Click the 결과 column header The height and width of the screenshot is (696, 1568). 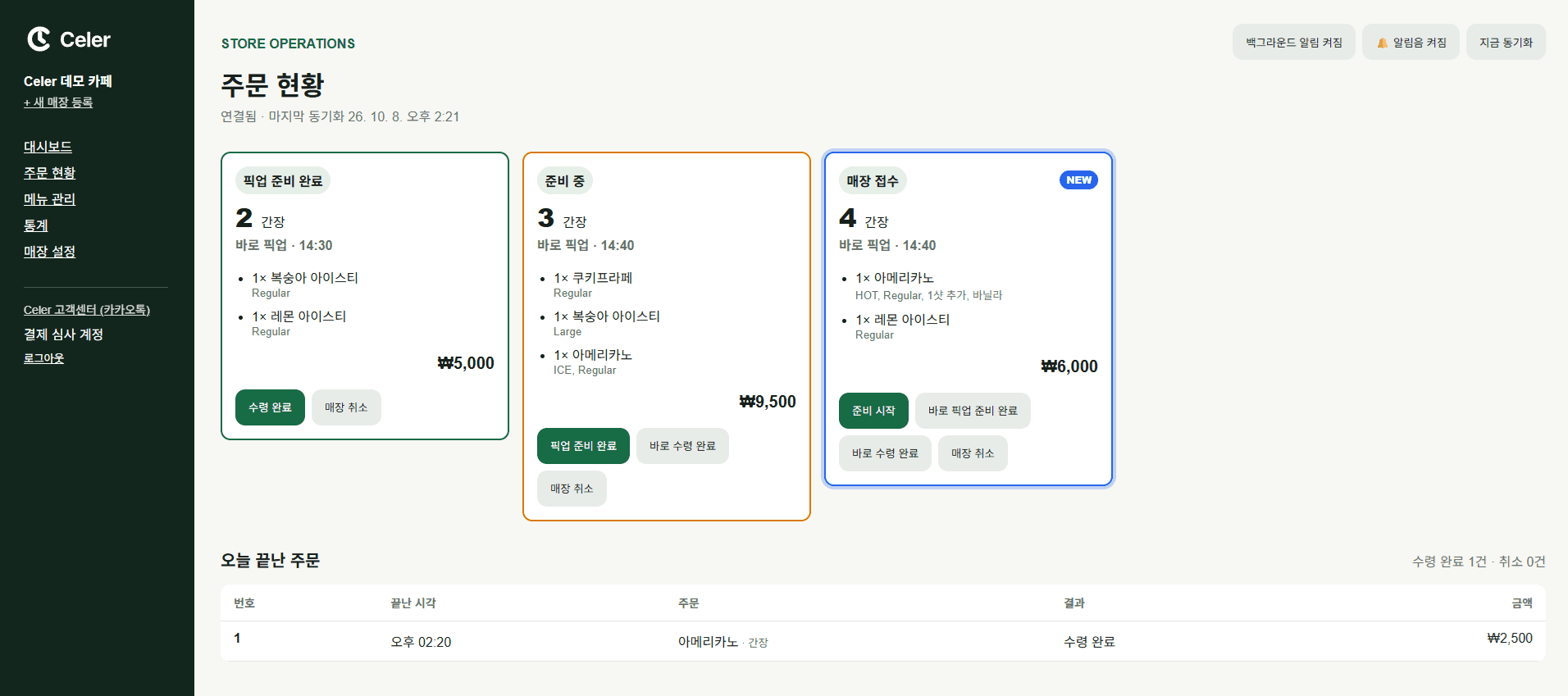point(1074,603)
